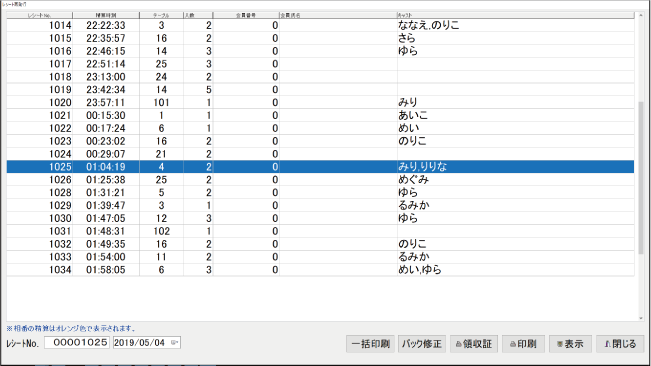This screenshot has width=651, height=366.
Task: Select receipt number 1033 cell
Action: tap(39, 257)
